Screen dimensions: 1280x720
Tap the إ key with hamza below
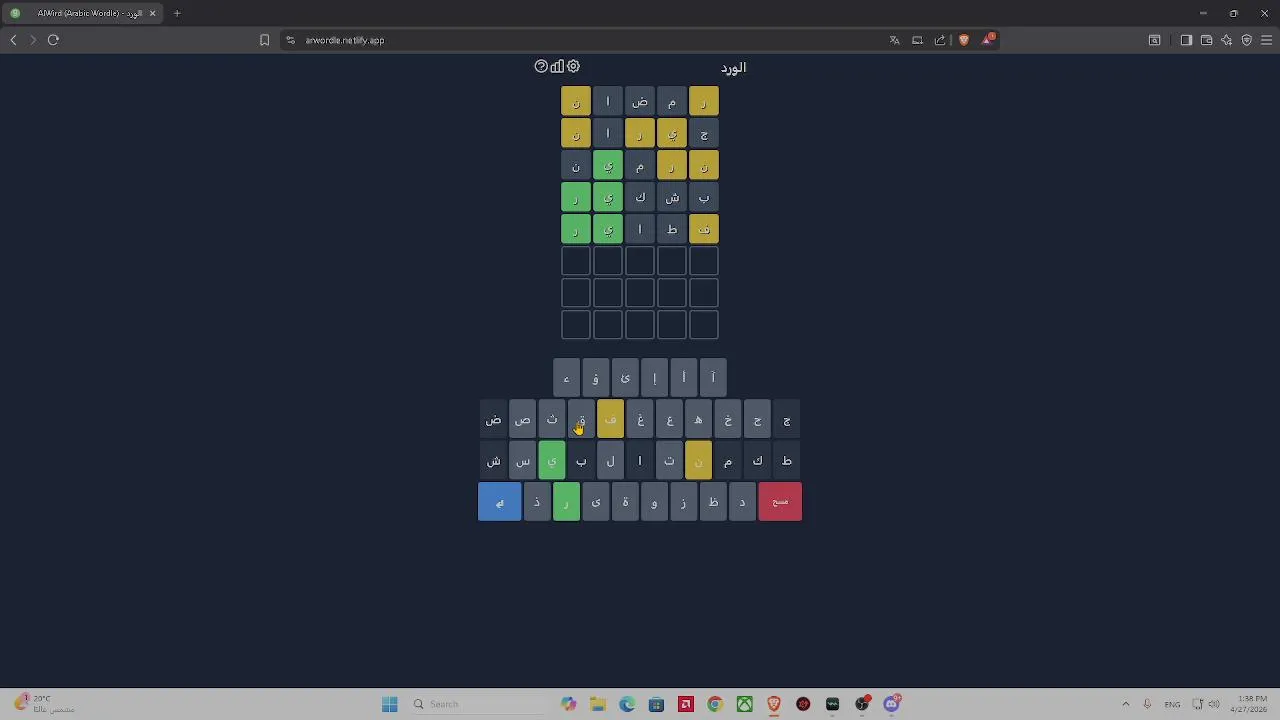coord(654,378)
